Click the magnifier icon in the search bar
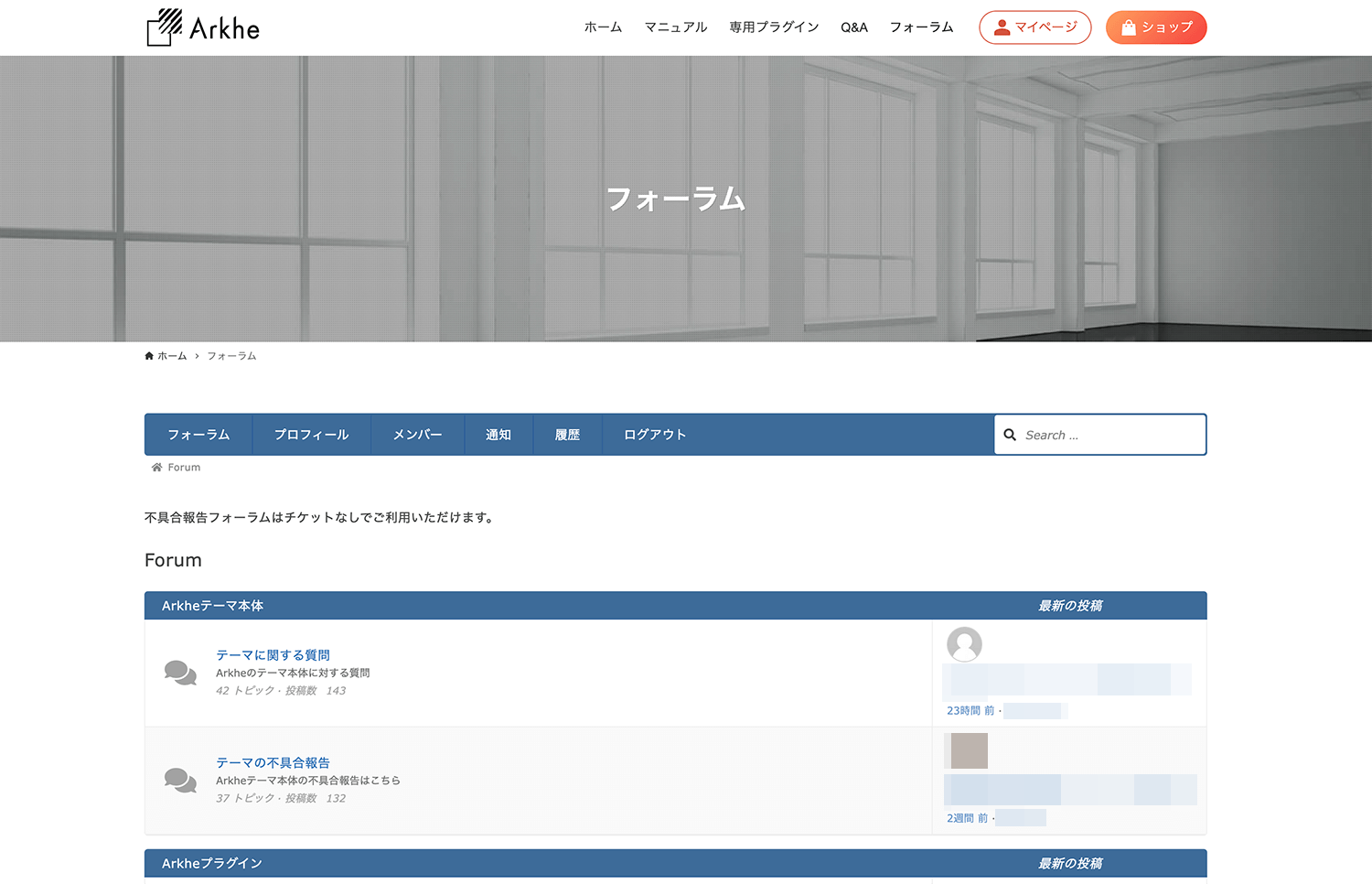This screenshot has width=1372, height=884. 1010,435
